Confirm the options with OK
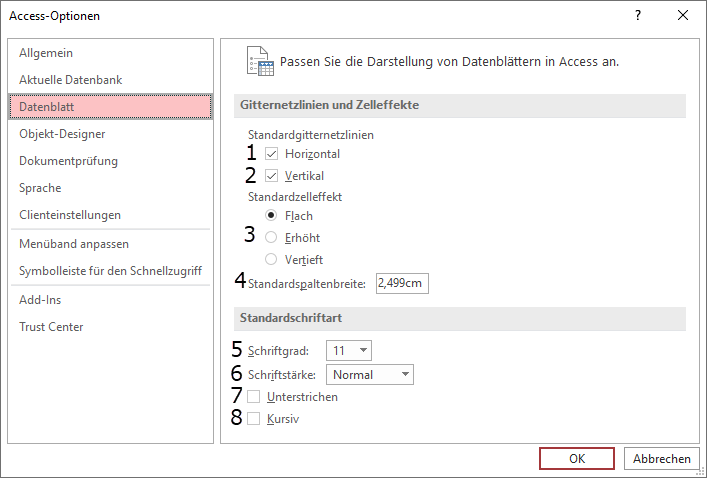Screen dimensions: 707x478 (577, 459)
